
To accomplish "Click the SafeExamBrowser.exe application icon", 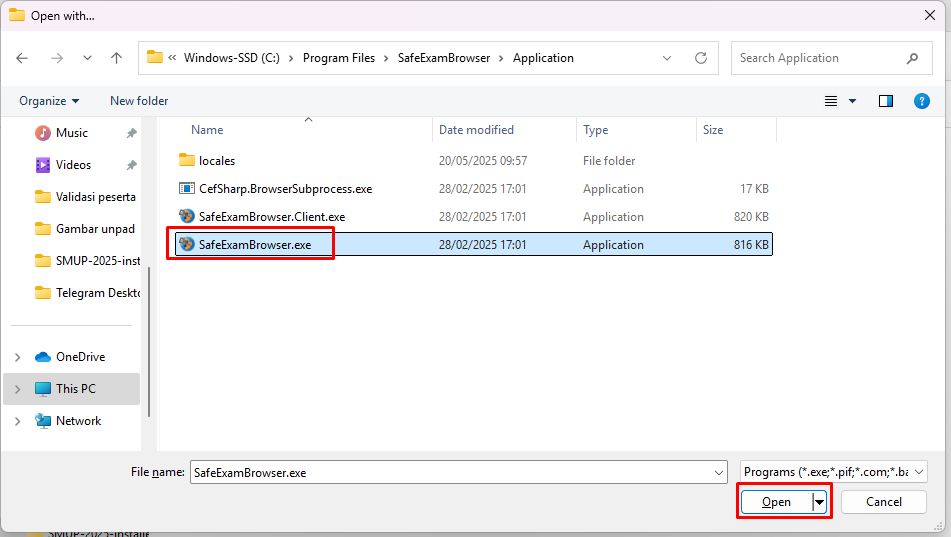I will tap(187, 244).
